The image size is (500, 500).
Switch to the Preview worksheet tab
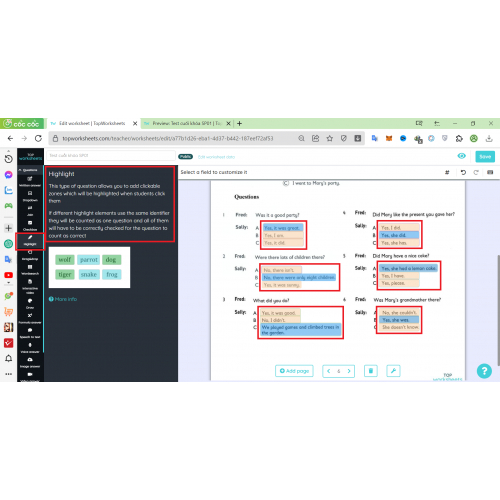click(187, 123)
